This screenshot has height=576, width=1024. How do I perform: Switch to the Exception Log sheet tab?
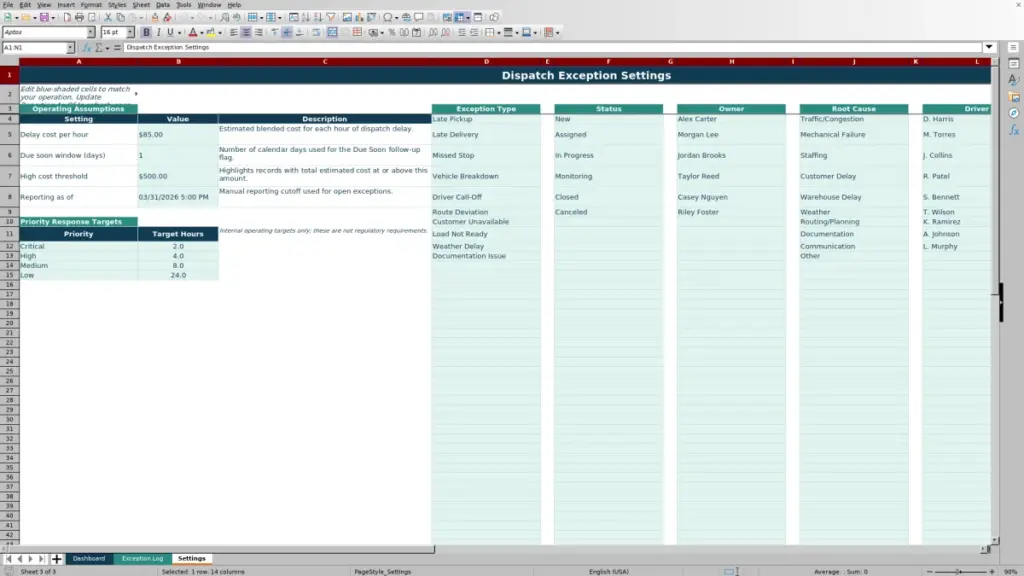pos(142,558)
